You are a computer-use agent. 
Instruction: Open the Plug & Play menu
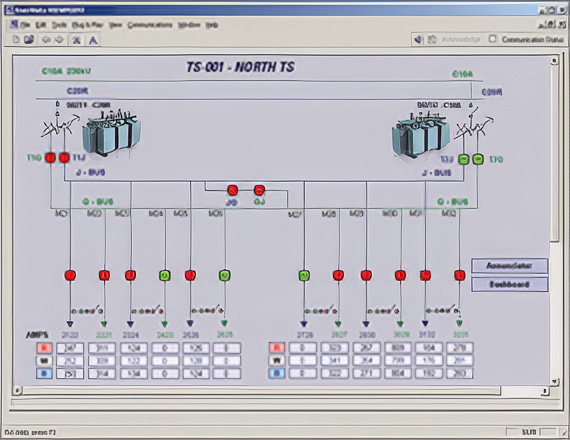point(87,25)
